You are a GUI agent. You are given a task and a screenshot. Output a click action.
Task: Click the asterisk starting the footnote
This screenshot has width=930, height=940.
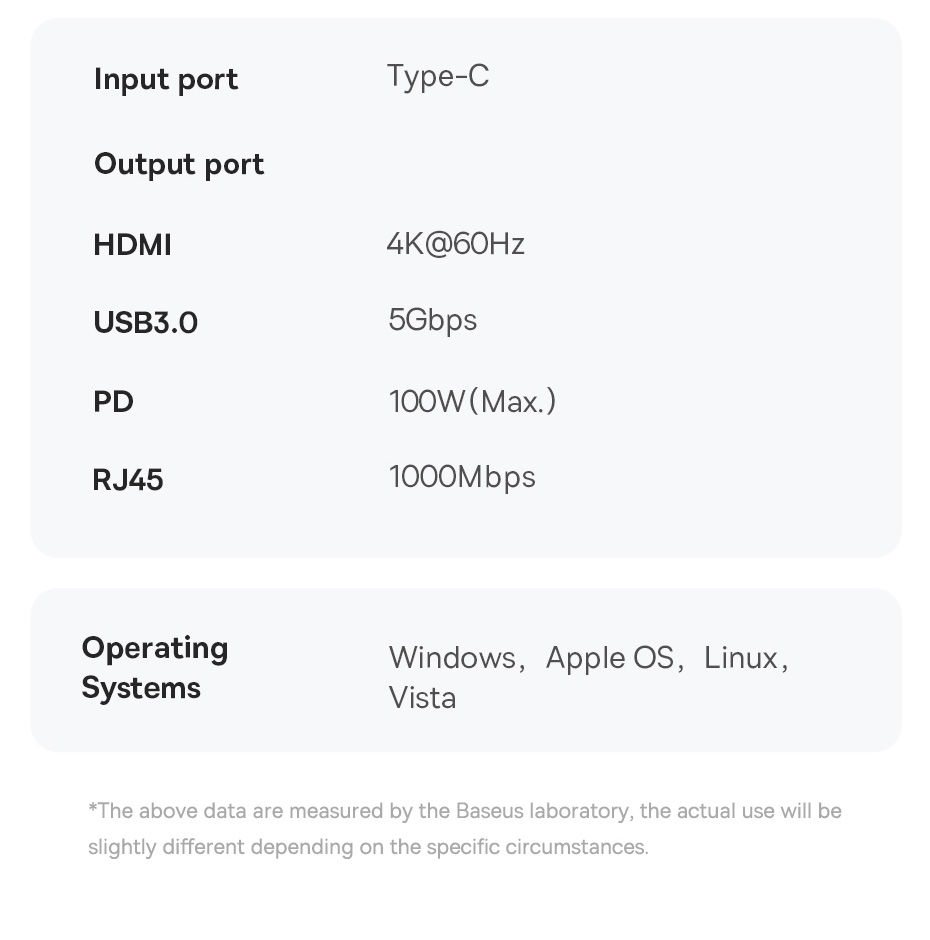[x=92, y=808]
